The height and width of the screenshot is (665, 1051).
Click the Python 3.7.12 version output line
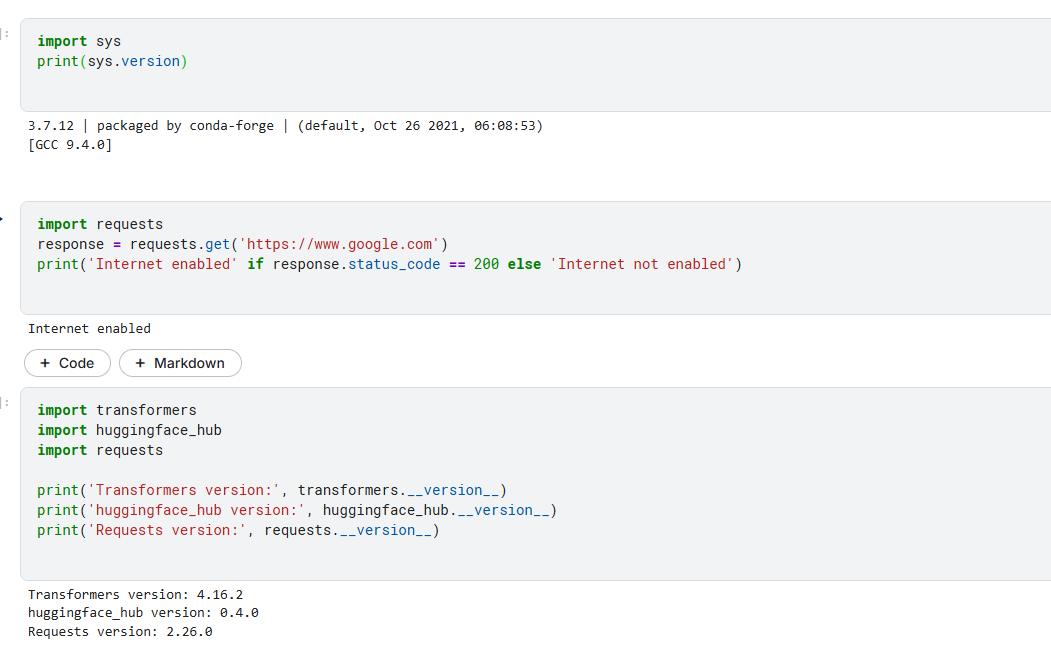285,126
